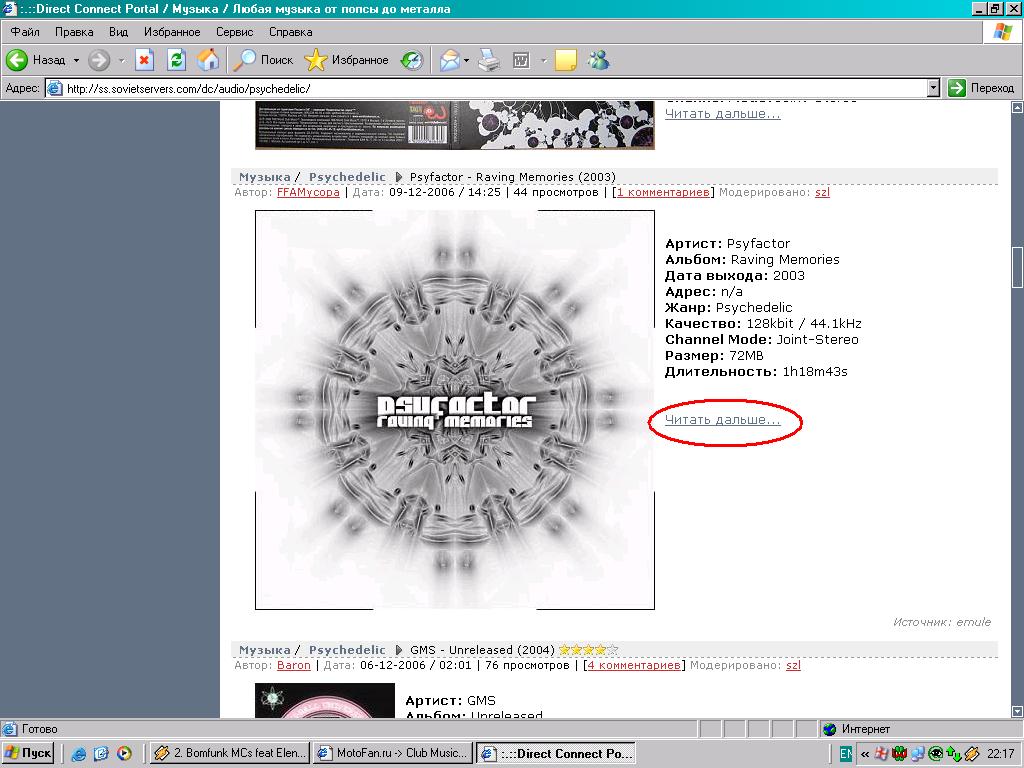Image resolution: width=1024 pixels, height=768 pixels.
Task: Switch to Bomfunk MCs Winamp taskbar button
Action: point(230,753)
